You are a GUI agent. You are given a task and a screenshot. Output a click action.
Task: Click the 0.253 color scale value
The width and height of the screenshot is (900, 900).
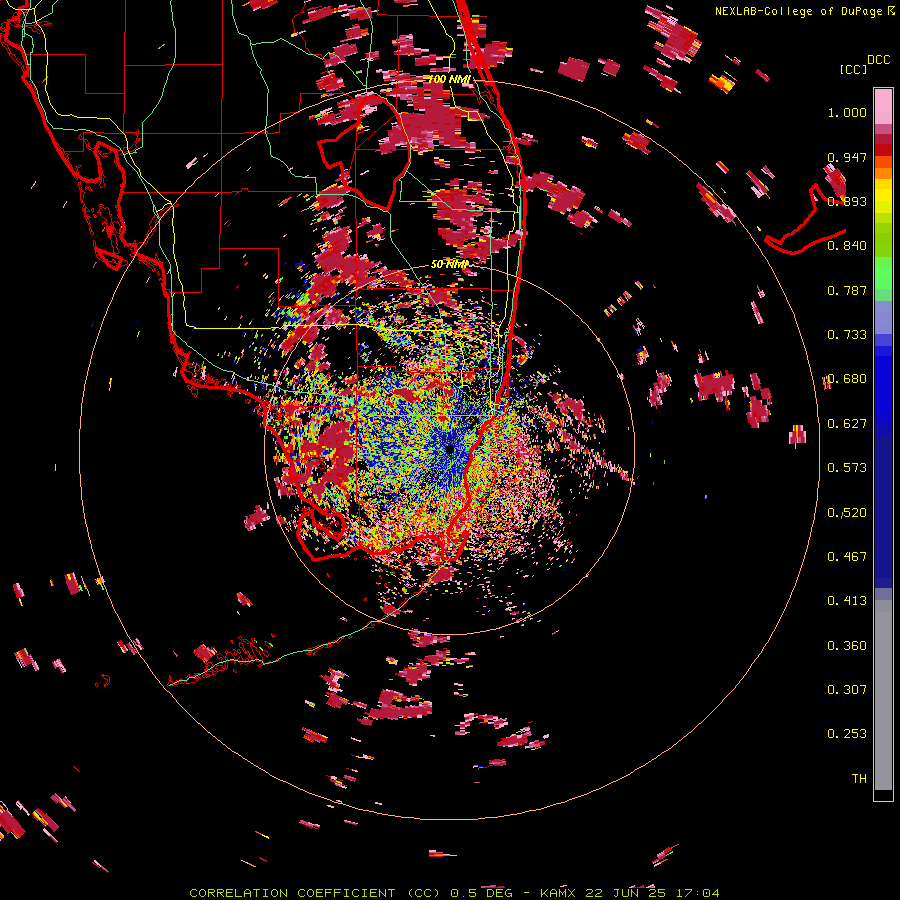pyautogui.click(x=847, y=734)
